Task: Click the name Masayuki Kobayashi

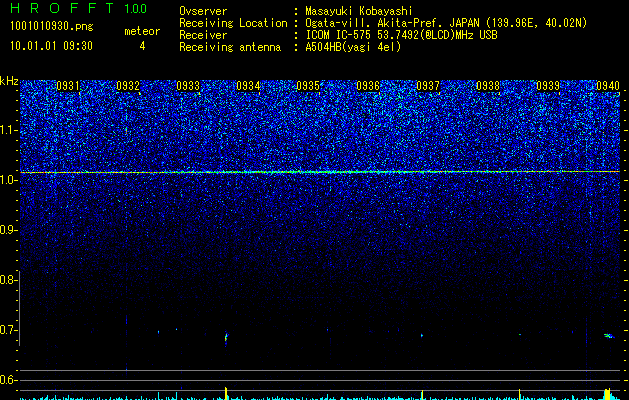Action: [359, 11]
